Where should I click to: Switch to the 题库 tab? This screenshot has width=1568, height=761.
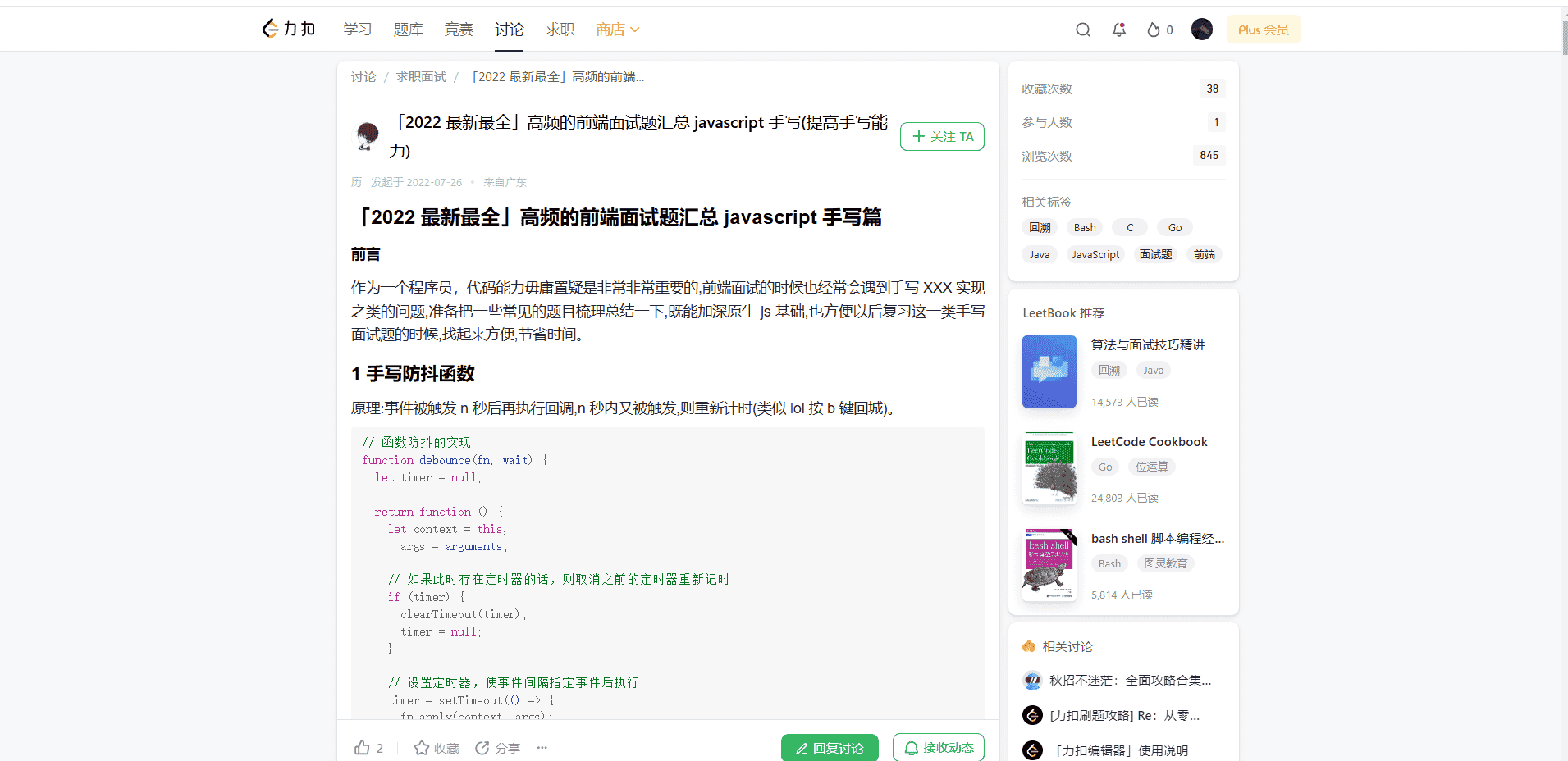click(x=408, y=30)
